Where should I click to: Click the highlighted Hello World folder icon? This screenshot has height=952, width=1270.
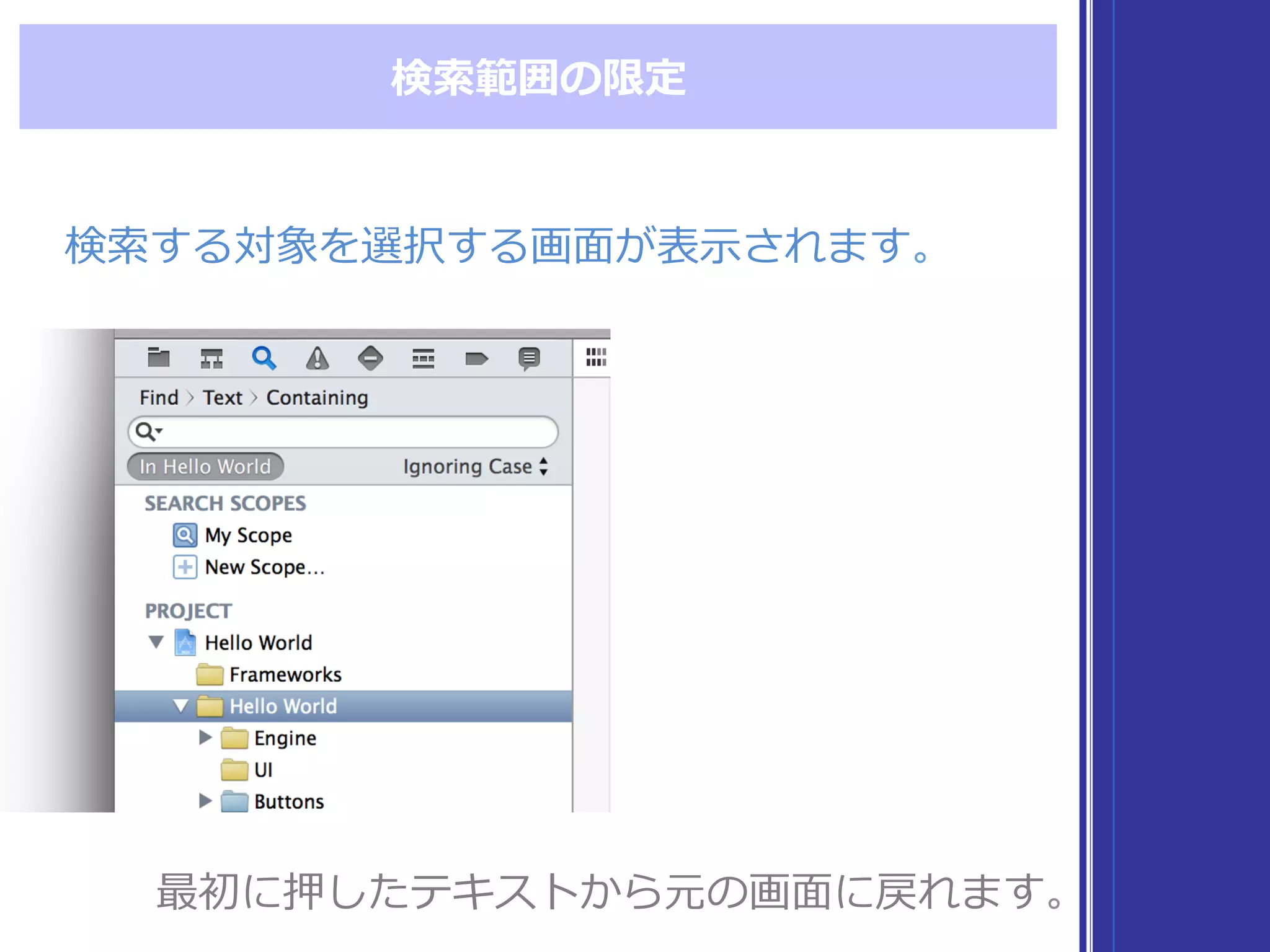210,707
